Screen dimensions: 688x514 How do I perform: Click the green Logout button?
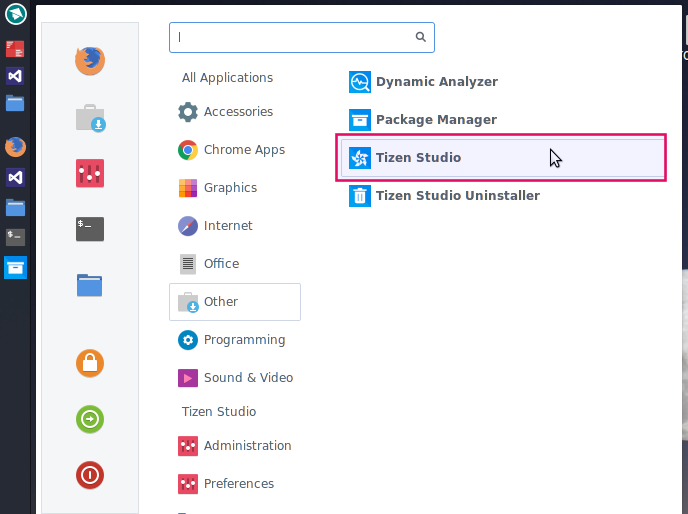pos(90,419)
